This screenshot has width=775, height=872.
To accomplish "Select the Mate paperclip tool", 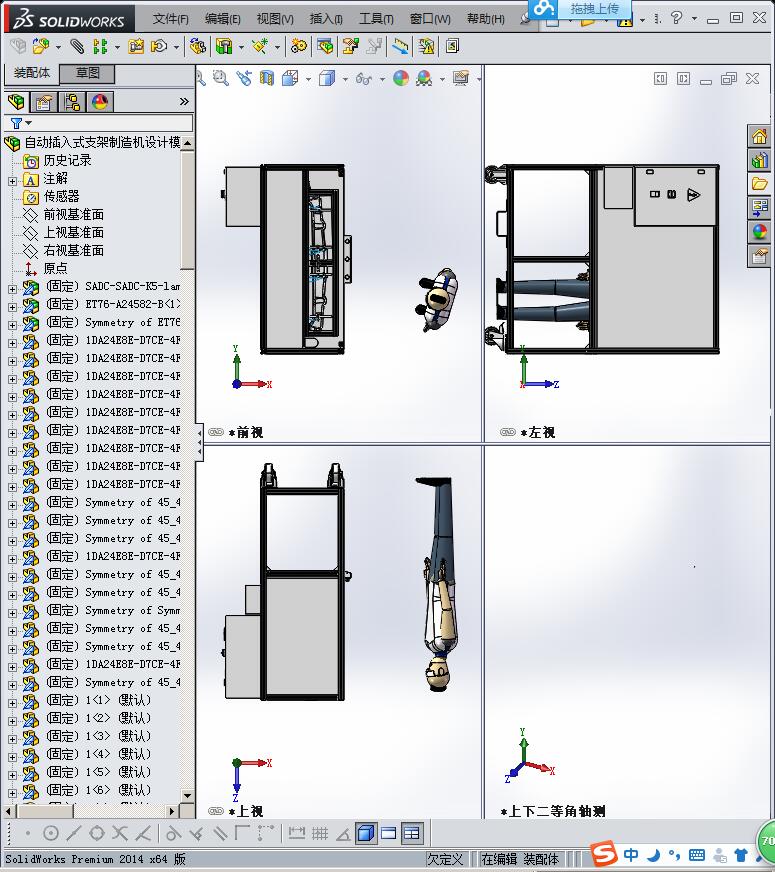I will 77,46.
